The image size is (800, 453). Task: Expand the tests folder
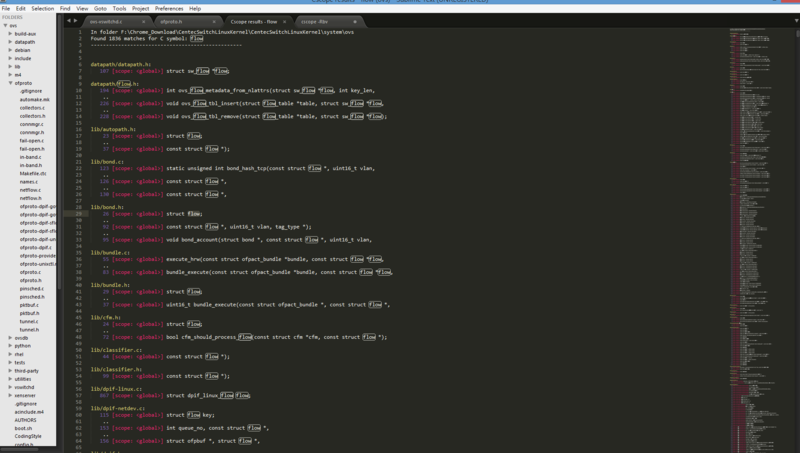[10, 362]
